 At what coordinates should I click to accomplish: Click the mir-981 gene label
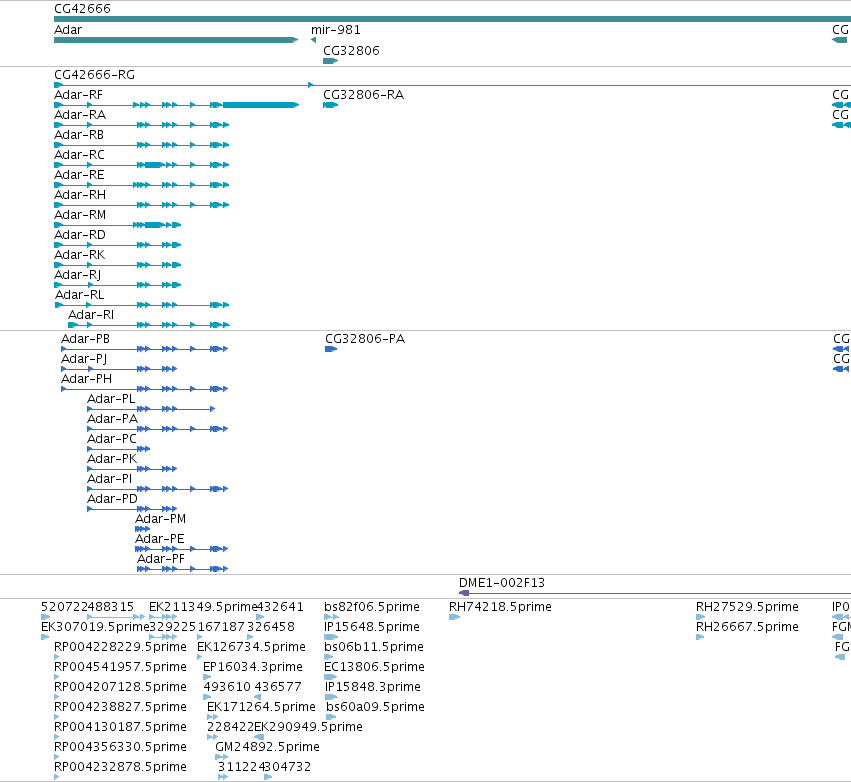(x=335, y=30)
